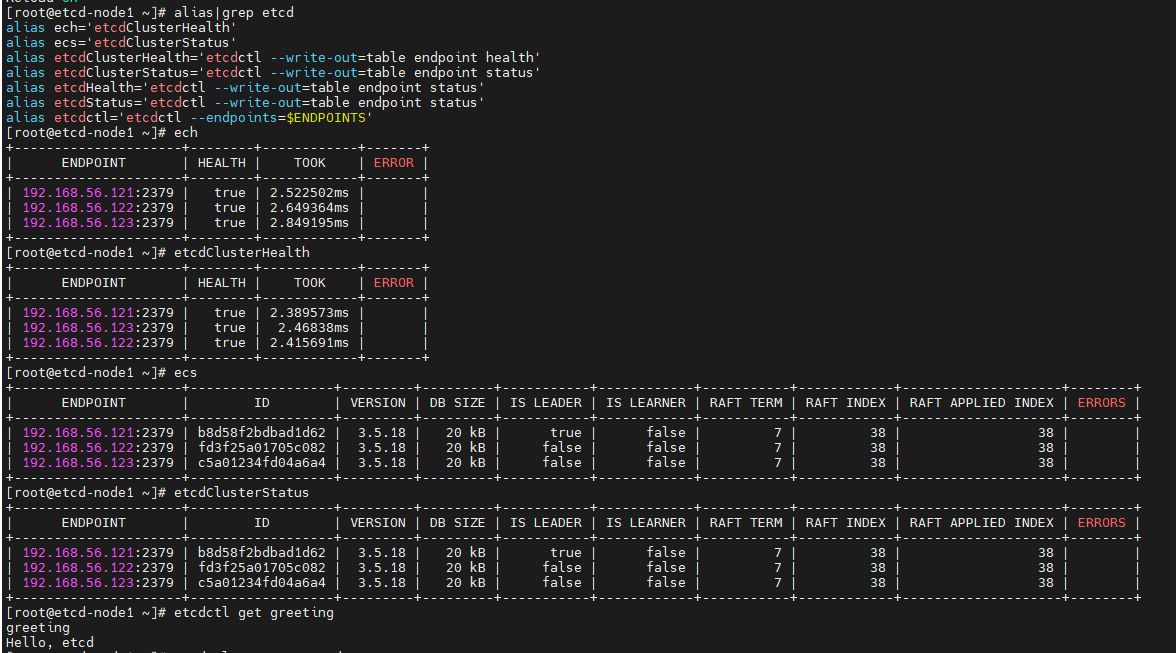
Task: Click the alias etcdClusterHealth definition line
Action: (x=272, y=57)
